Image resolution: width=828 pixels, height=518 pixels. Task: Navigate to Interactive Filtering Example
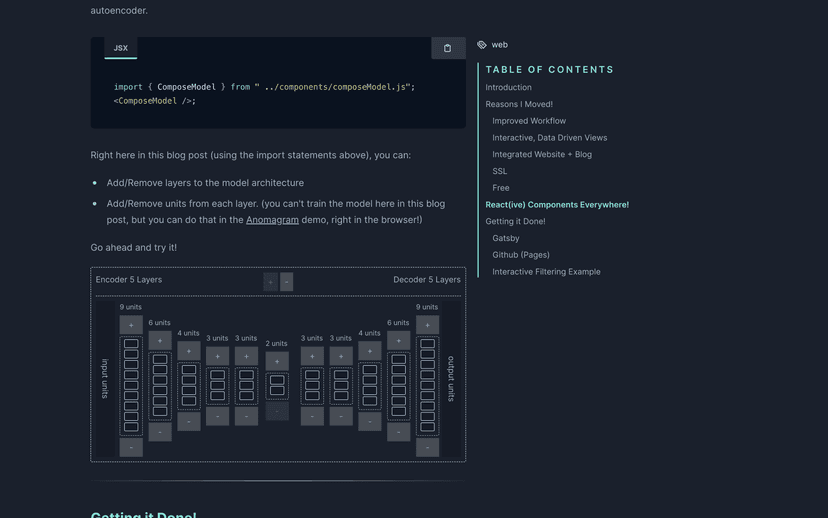pyautogui.click(x=546, y=272)
